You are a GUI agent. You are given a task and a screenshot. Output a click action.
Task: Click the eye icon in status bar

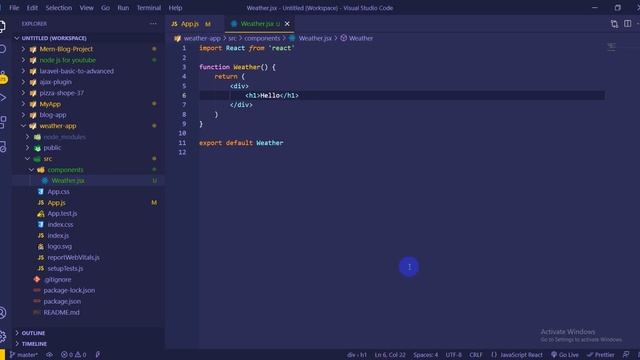point(49,355)
